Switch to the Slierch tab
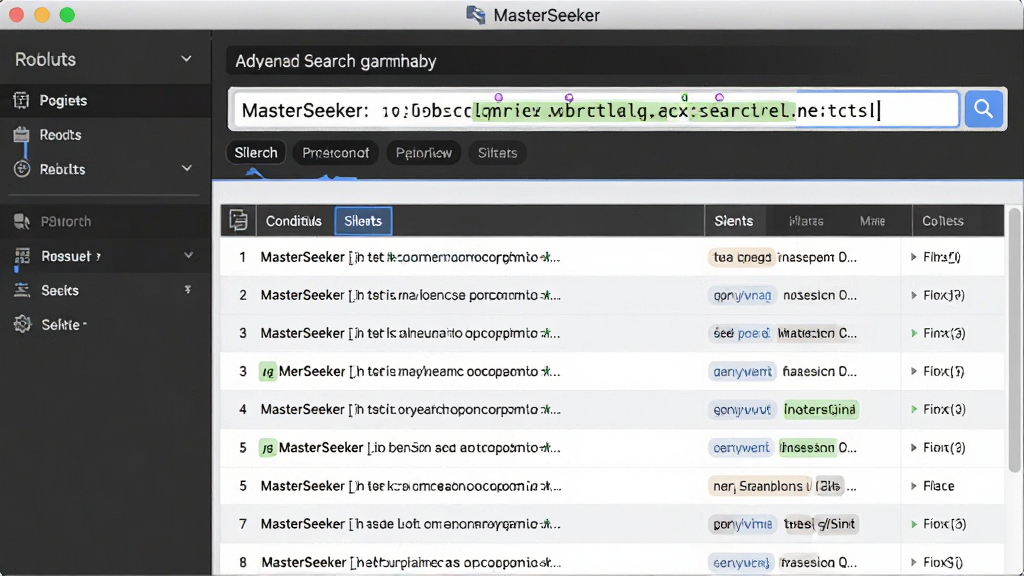This screenshot has height=576, width=1024. 256,153
